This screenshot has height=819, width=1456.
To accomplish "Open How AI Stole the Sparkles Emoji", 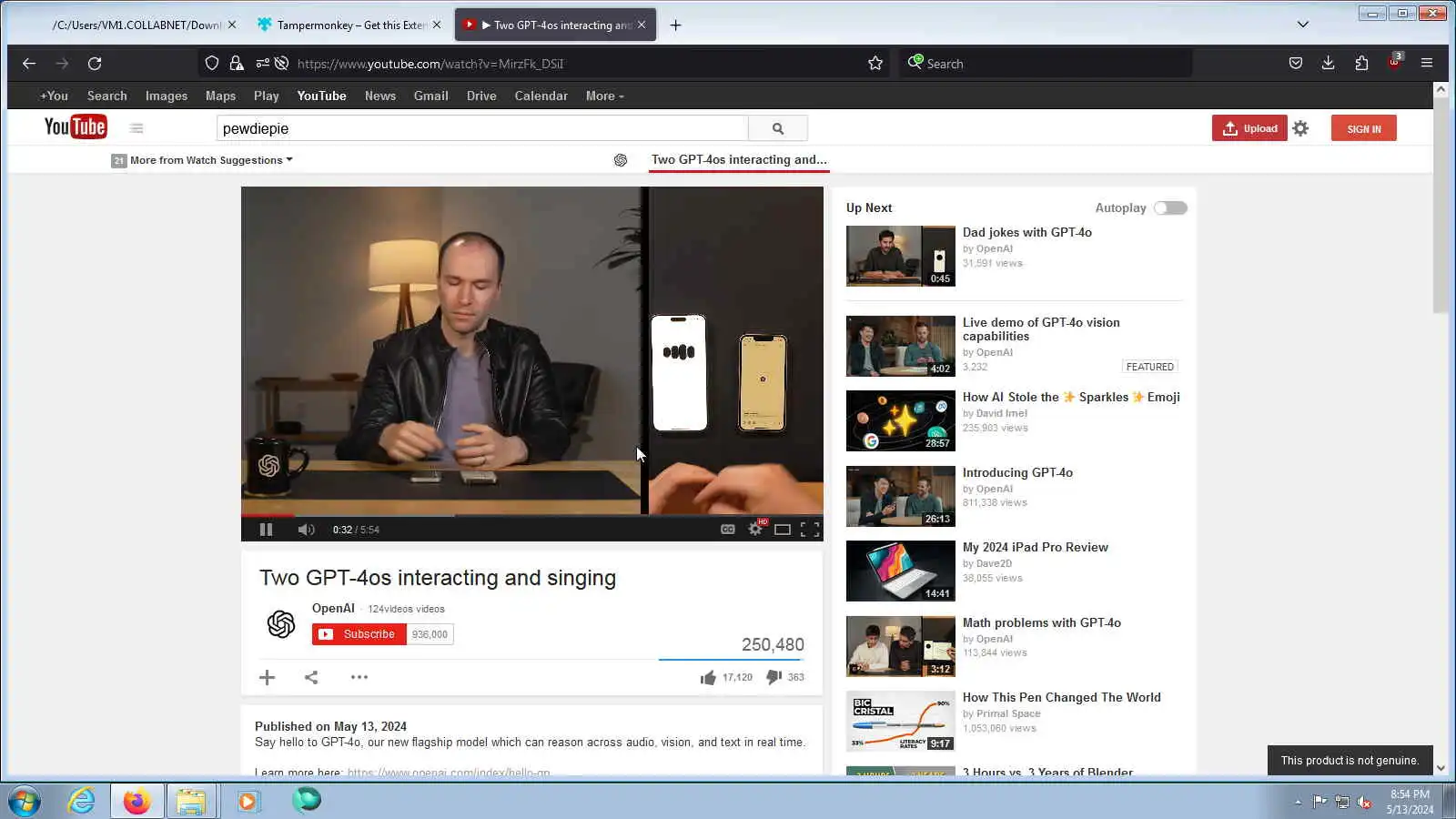I will (x=1071, y=397).
